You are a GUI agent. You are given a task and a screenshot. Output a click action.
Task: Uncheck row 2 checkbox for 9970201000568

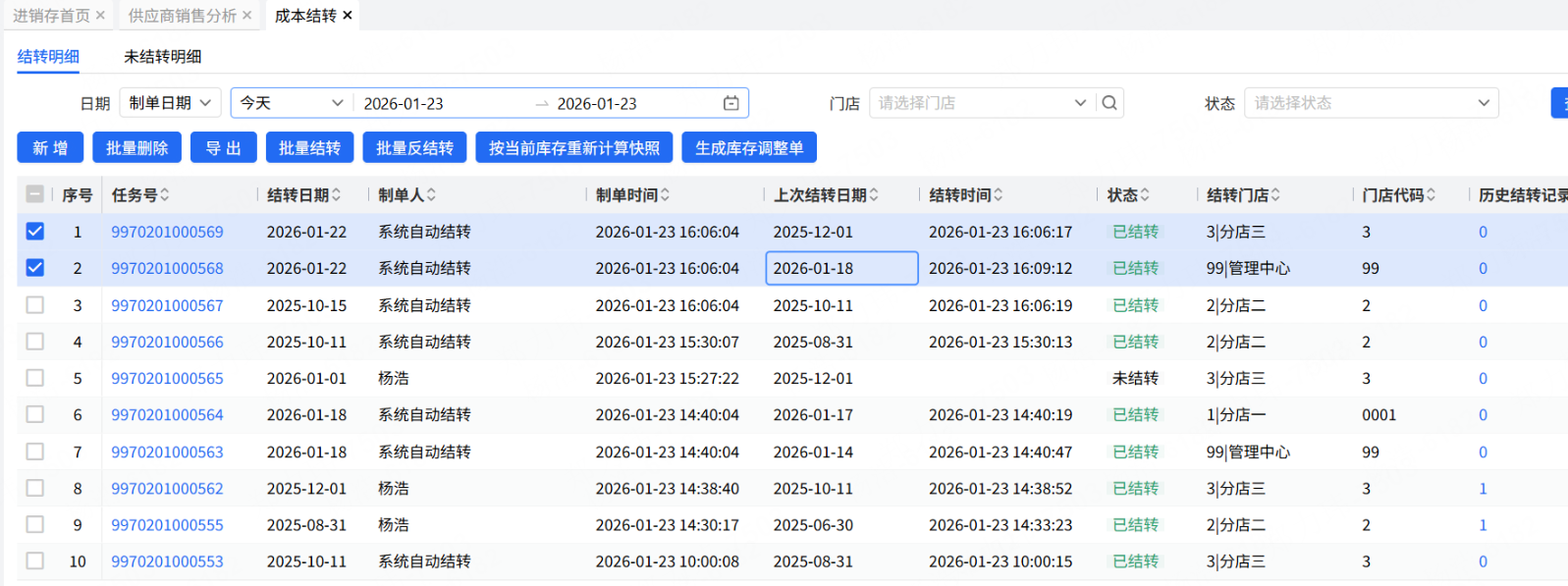(x=34, y=268)
